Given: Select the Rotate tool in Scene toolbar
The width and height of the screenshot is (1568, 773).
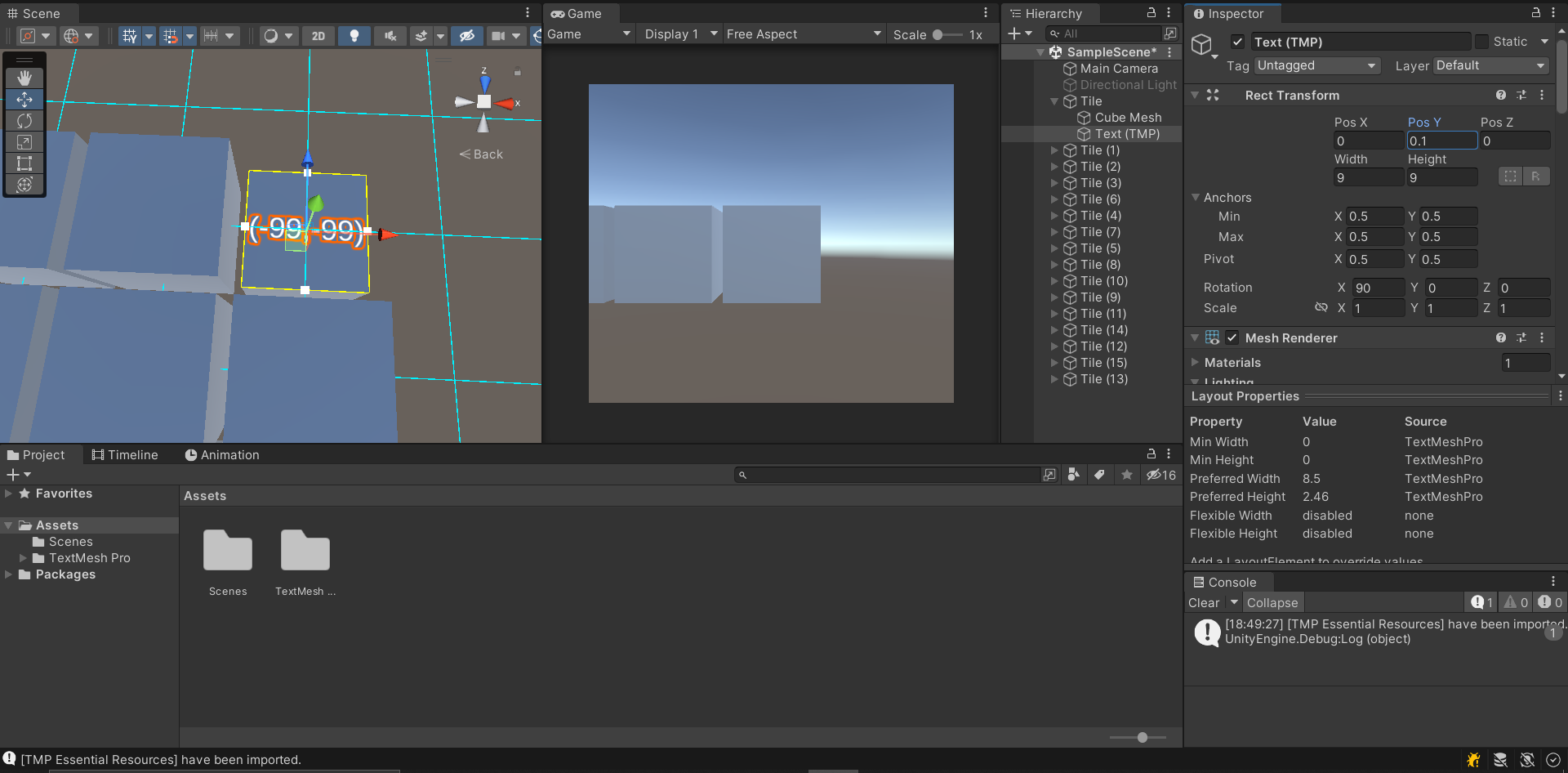Looking at the screenshot, I should pyautogui.click(x=24, y=120).
